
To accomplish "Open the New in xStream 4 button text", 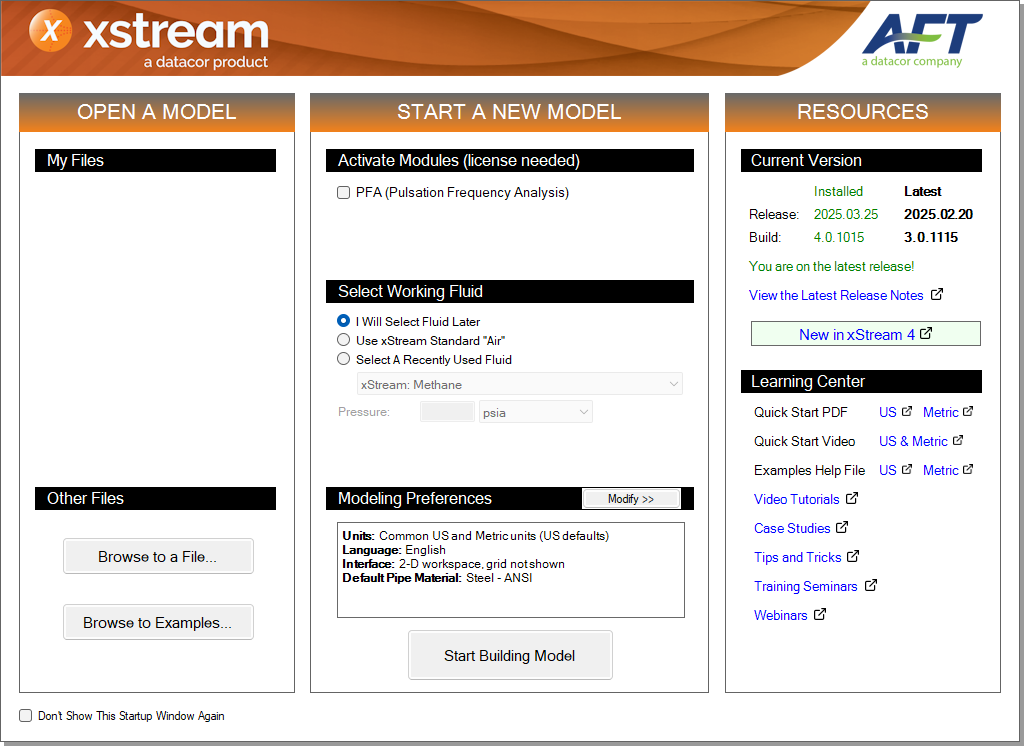I will [857, 334].
